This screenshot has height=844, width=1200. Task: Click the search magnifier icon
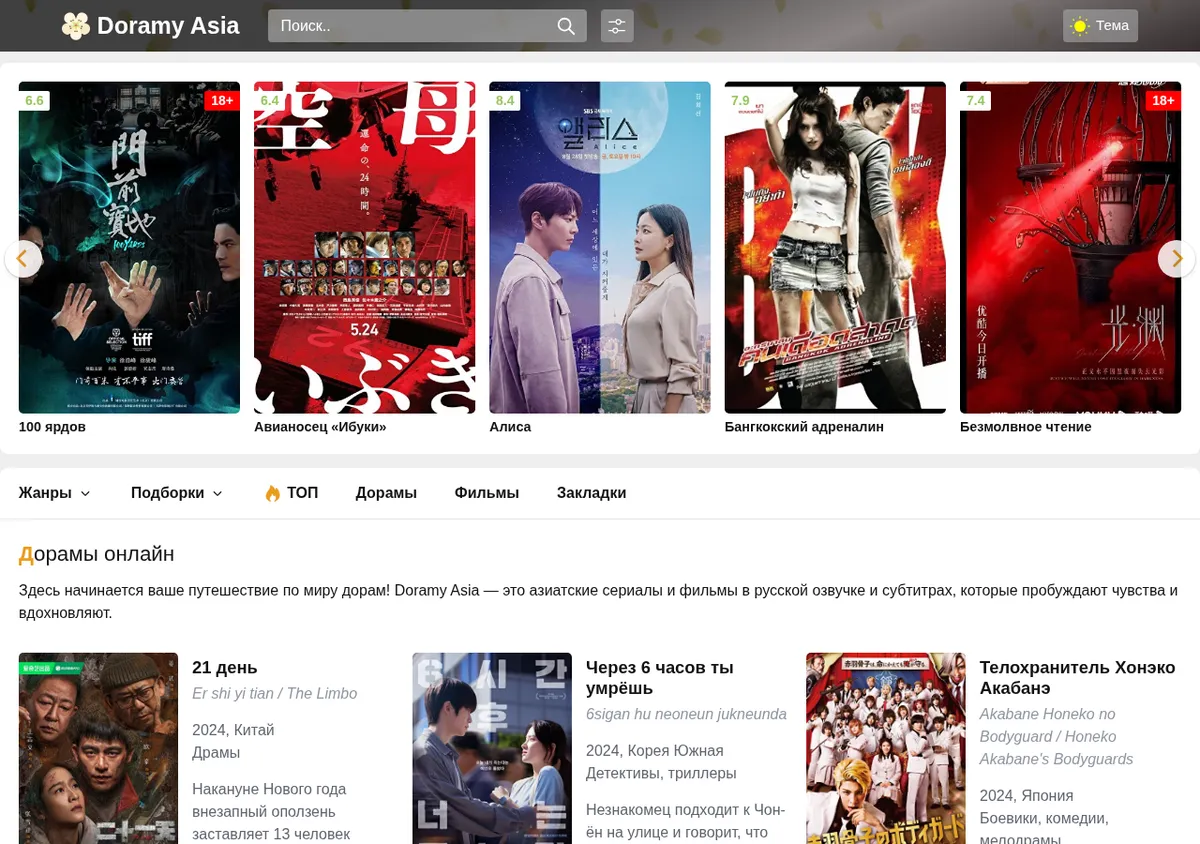click(x=566, y=26)
